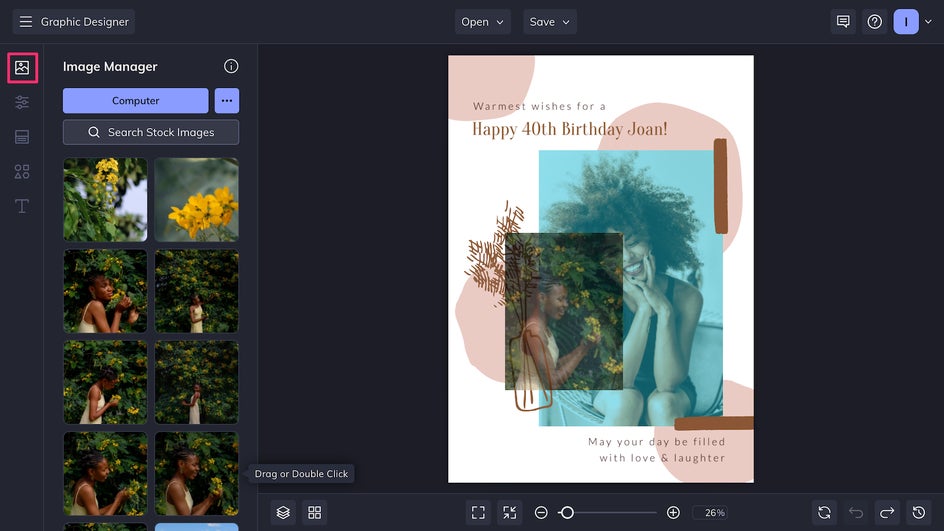
Task: Open the comments feedback icon
Action: coord(843,22)
